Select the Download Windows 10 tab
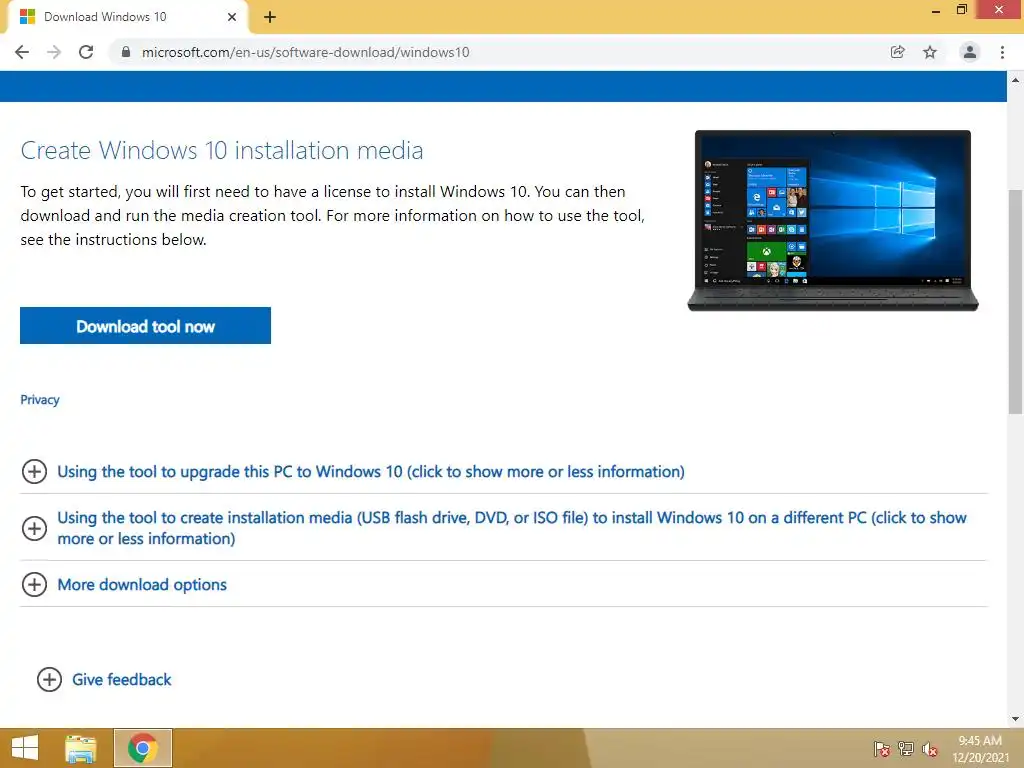This screenshot has height=768, width=1024. point(127,17)
